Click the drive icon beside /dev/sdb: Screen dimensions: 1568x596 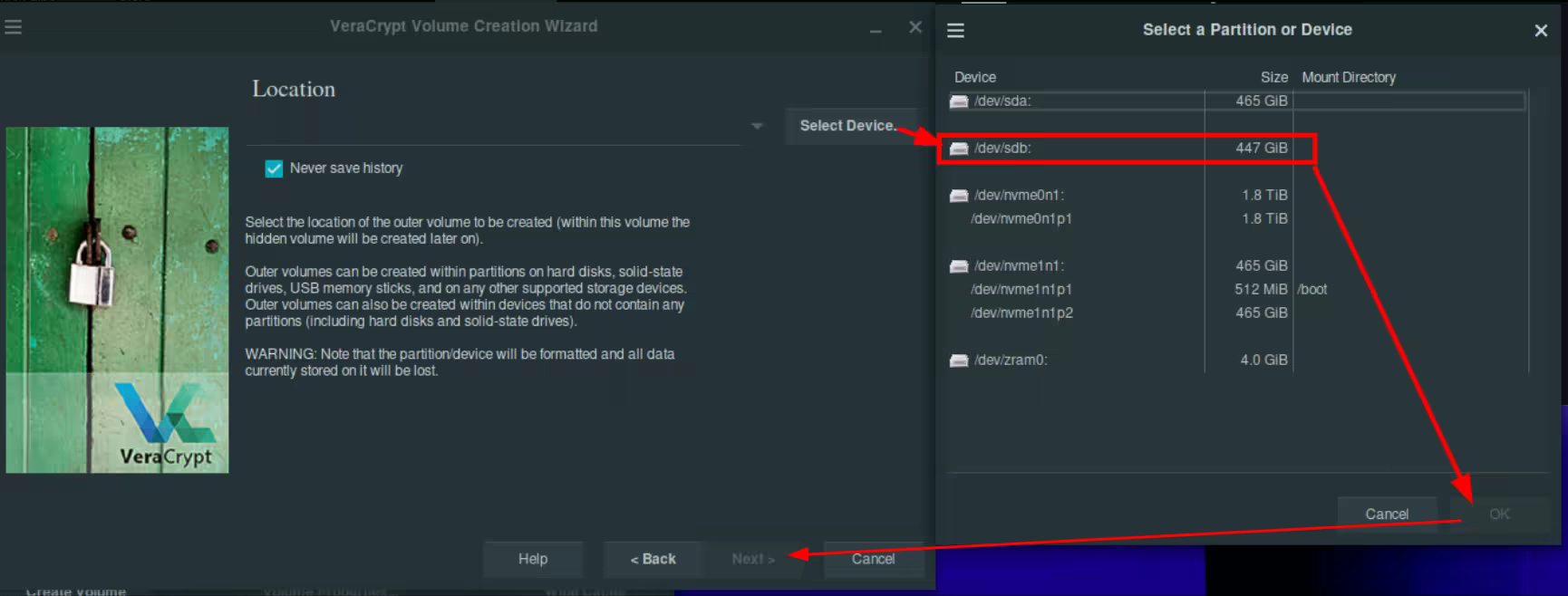(x=959, y=149)
